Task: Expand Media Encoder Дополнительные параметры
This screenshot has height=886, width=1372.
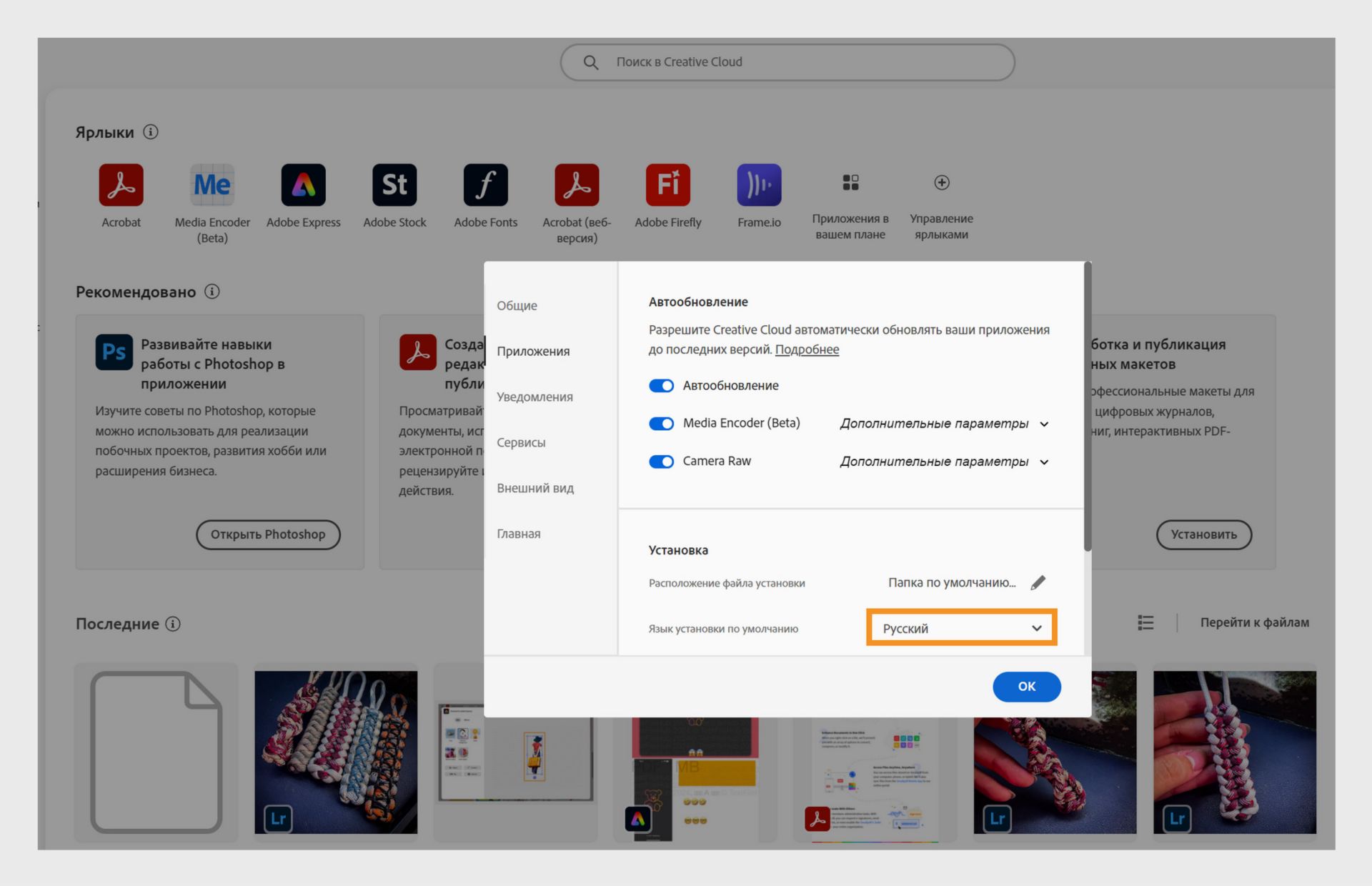Action: (x=943, y=424)
